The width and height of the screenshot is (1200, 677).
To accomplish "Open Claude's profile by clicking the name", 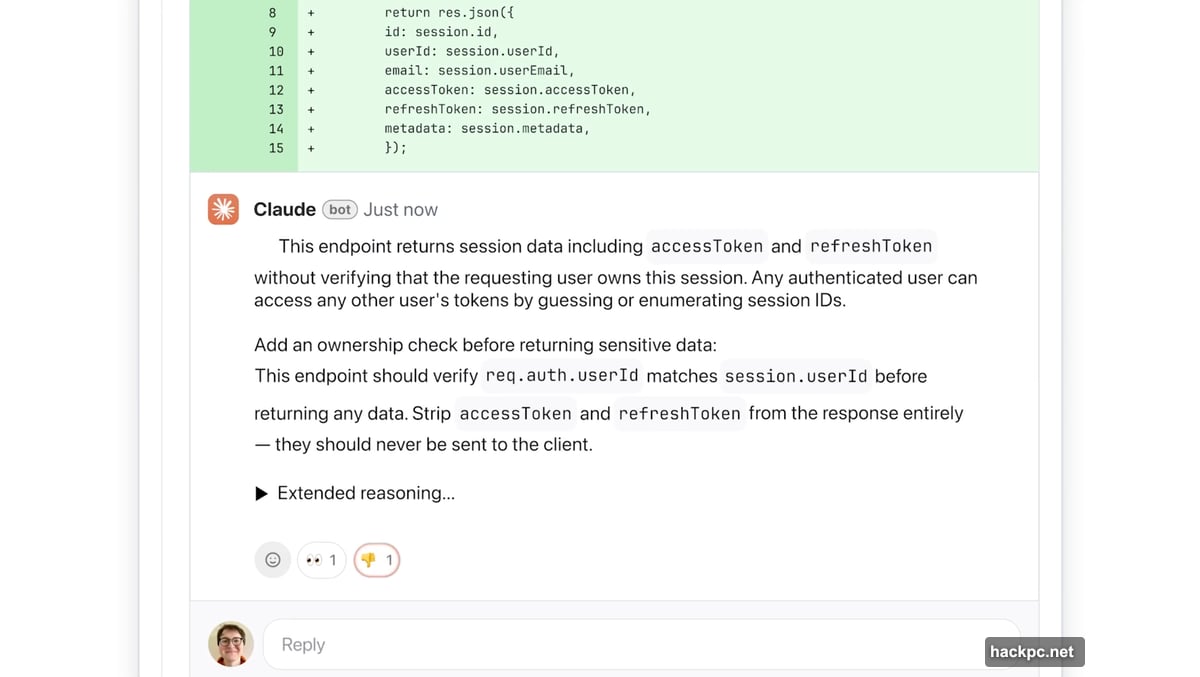I will [283, 209].
